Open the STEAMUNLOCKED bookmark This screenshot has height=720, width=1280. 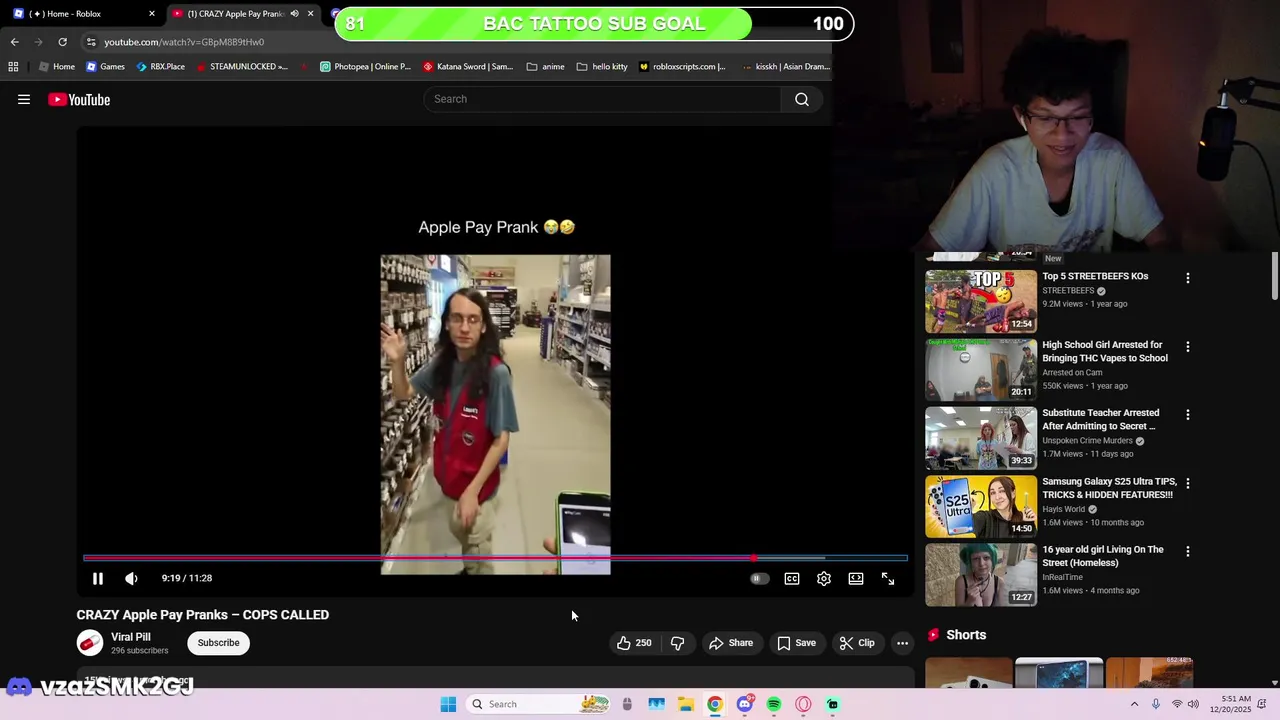242,67
